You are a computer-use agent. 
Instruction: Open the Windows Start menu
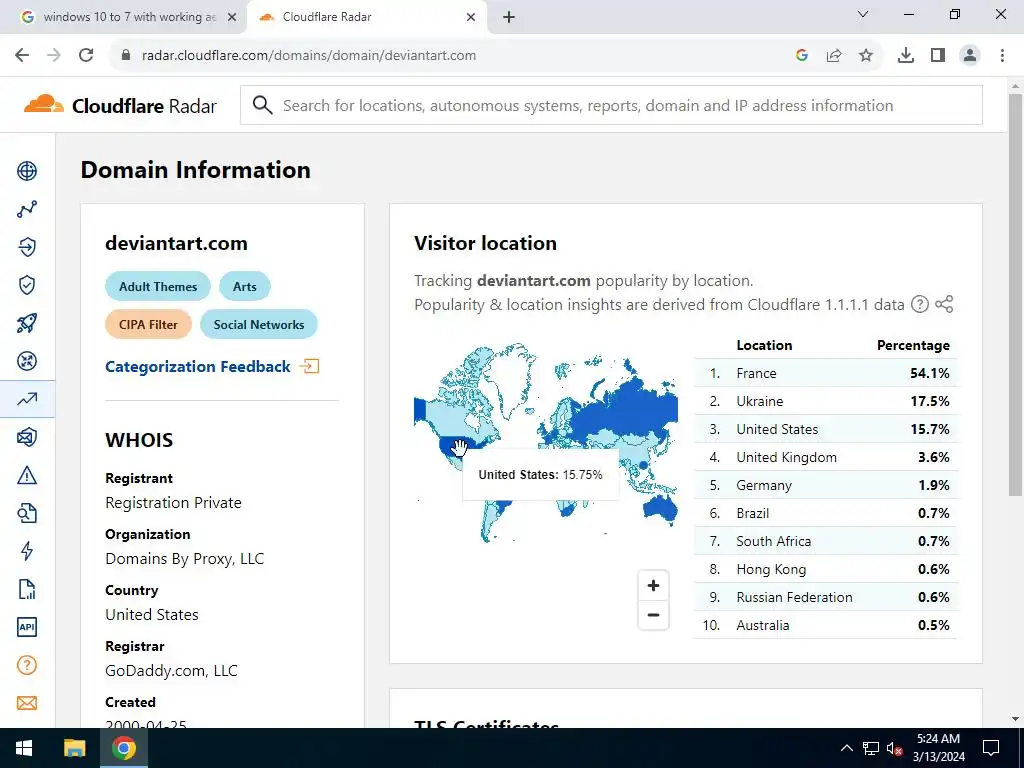(24, 748)
